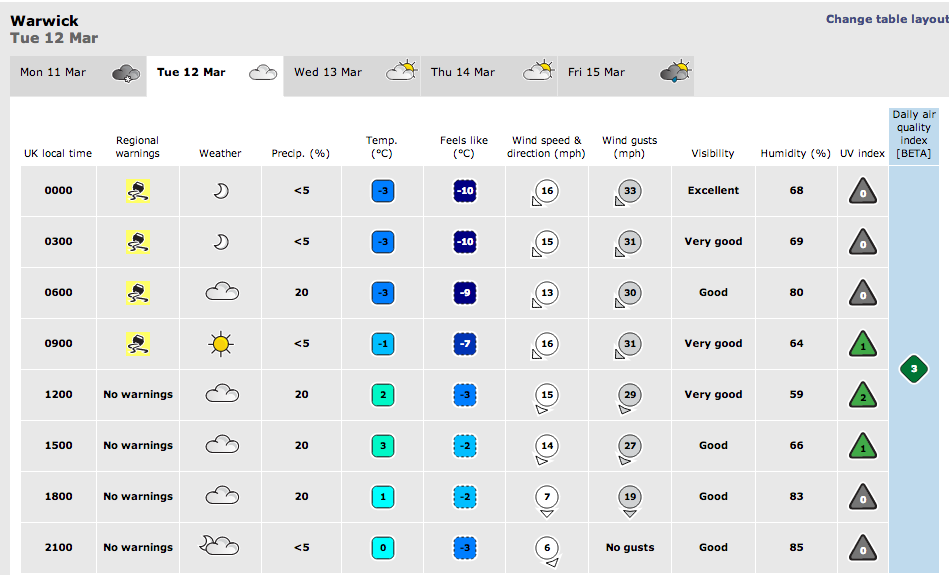
Task: Click the wind gust 29 icon at 1200
Action: (x=629, y=399)
